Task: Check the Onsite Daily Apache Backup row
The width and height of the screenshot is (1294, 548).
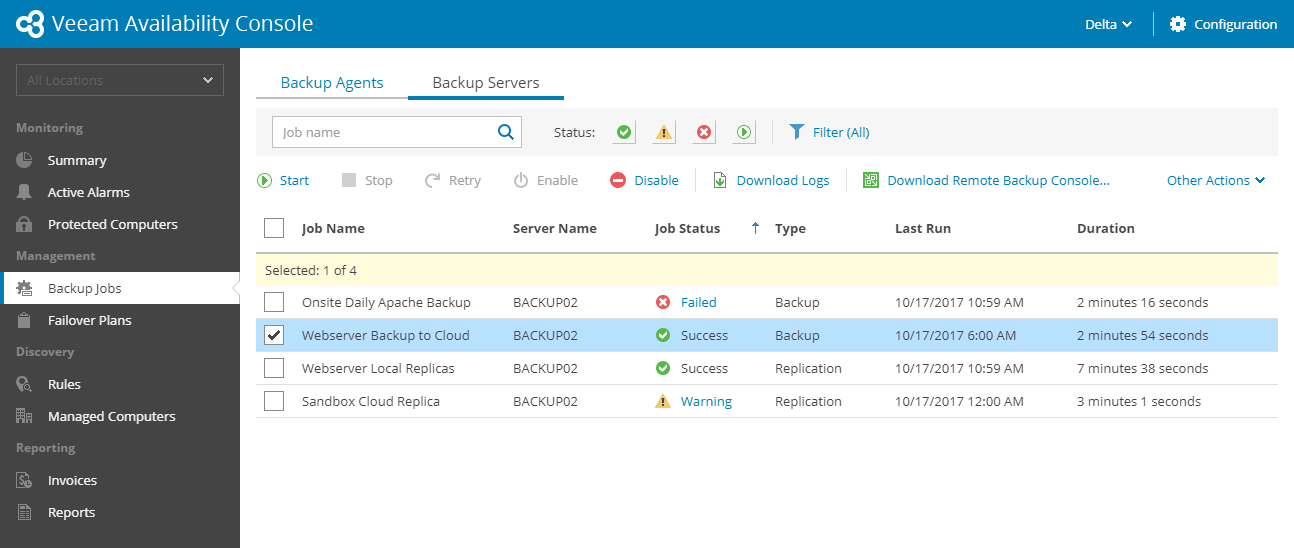Action: [274, 302]
